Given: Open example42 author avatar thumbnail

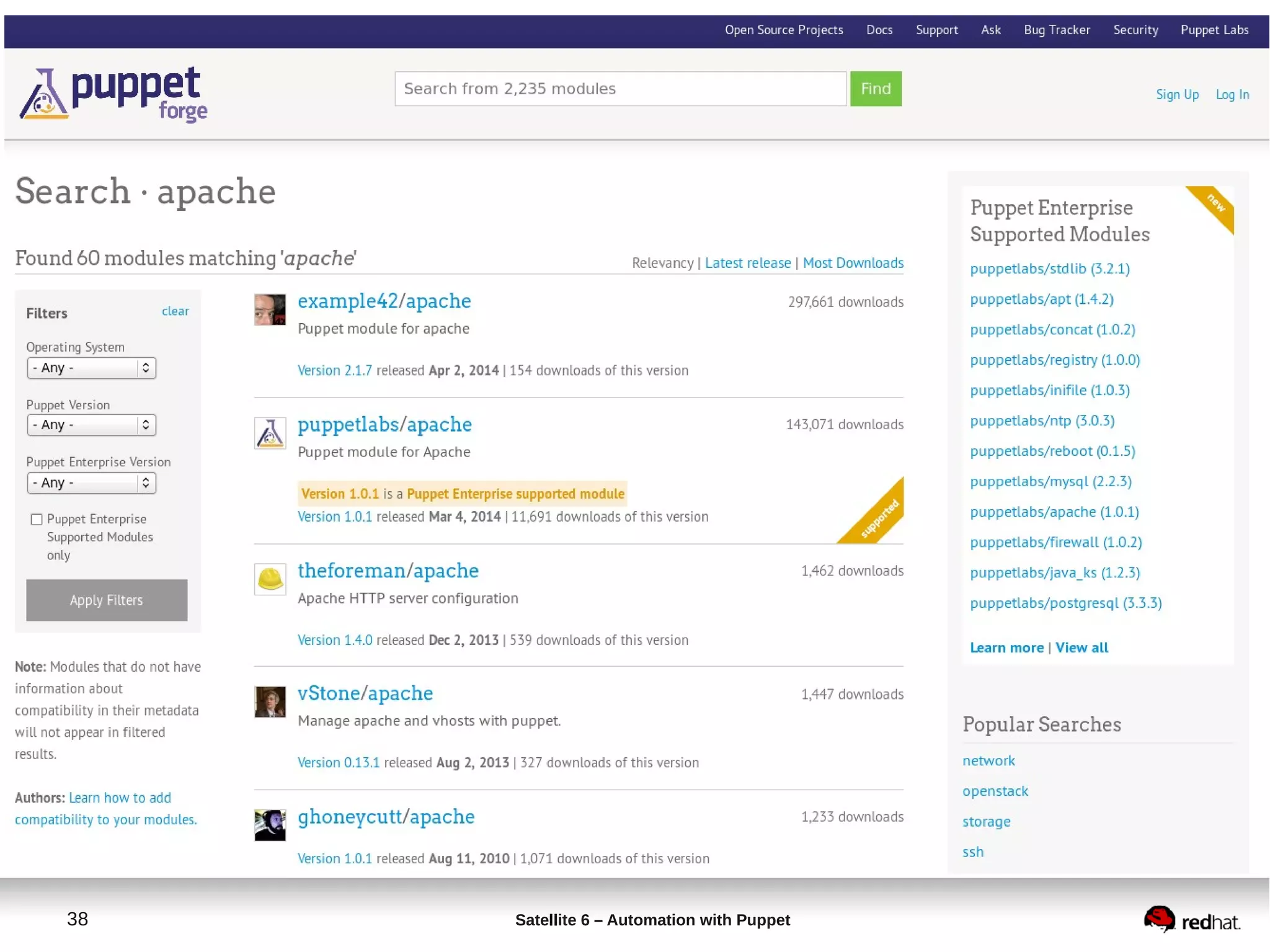Looking at the screenshot, I should pyautogui.click(x=270, y=309).
